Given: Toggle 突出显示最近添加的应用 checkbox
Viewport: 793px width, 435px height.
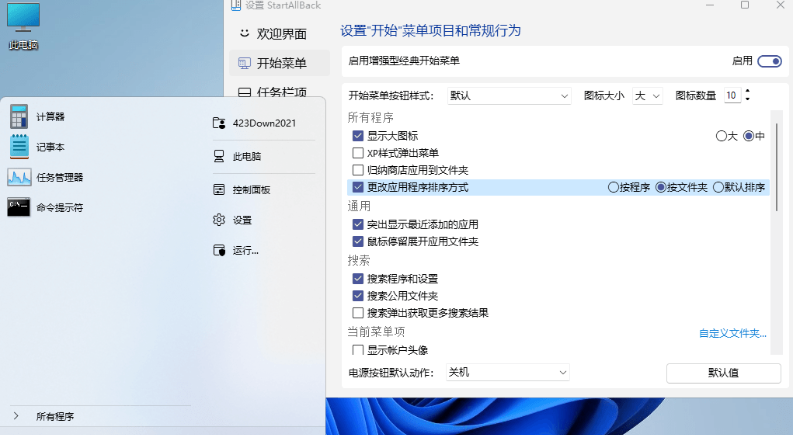Looking at the screenshot, I should tap(358, 224).
